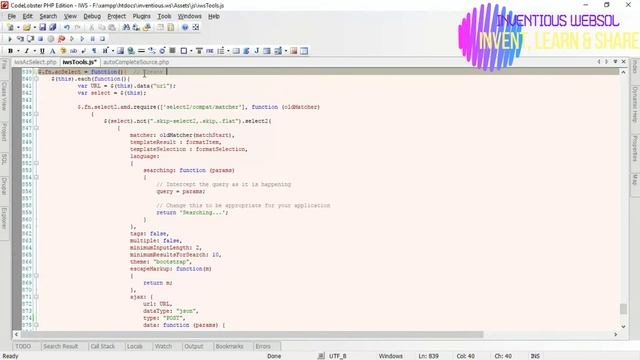Collapse code fold marker at line 868
The width and height of the screenshot is (640, 360).
(x=36, y=276)
